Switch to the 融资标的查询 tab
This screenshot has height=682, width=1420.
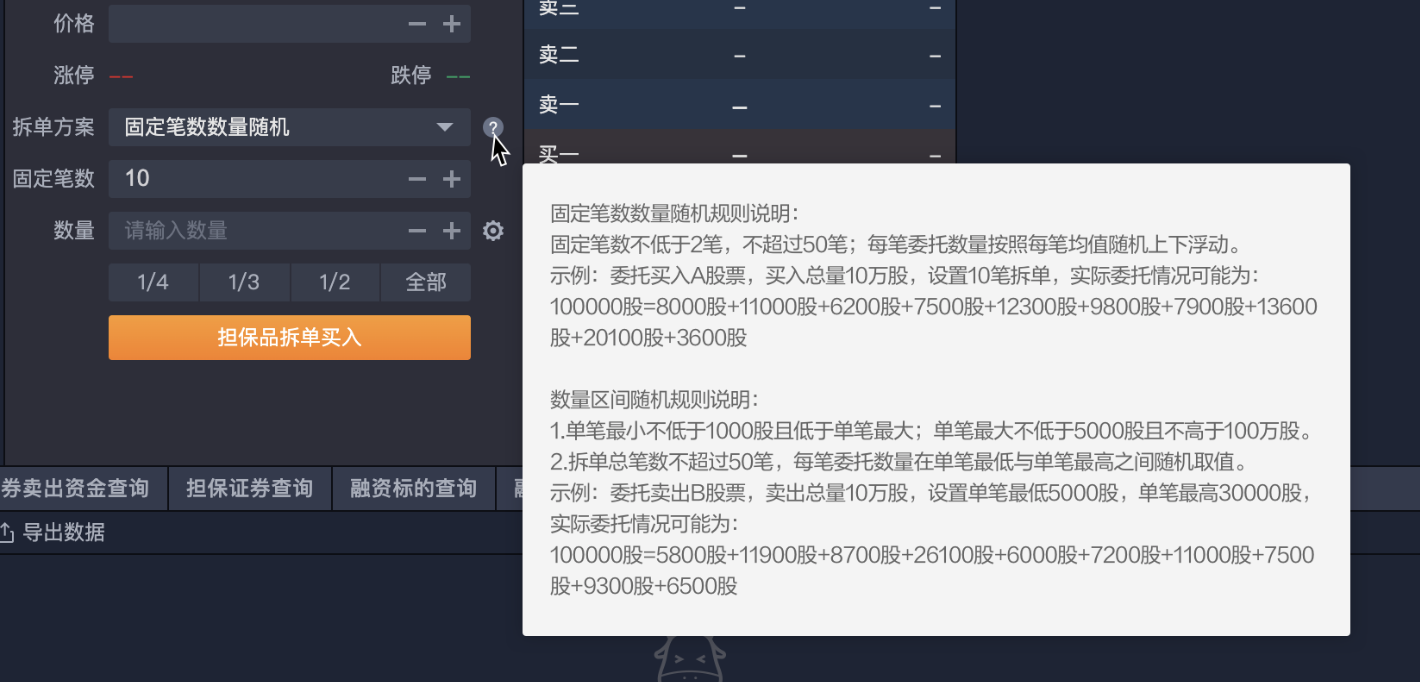pos(413,488)
